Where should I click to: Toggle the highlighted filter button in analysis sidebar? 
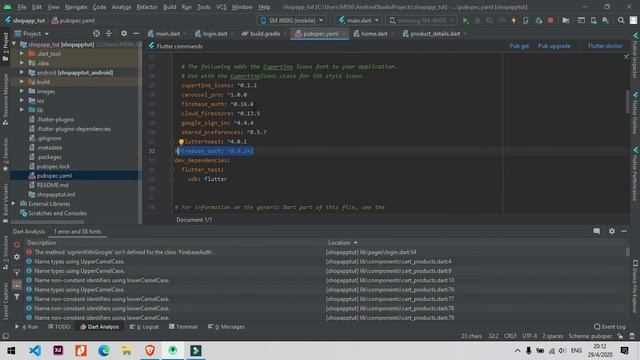[17, 284]
